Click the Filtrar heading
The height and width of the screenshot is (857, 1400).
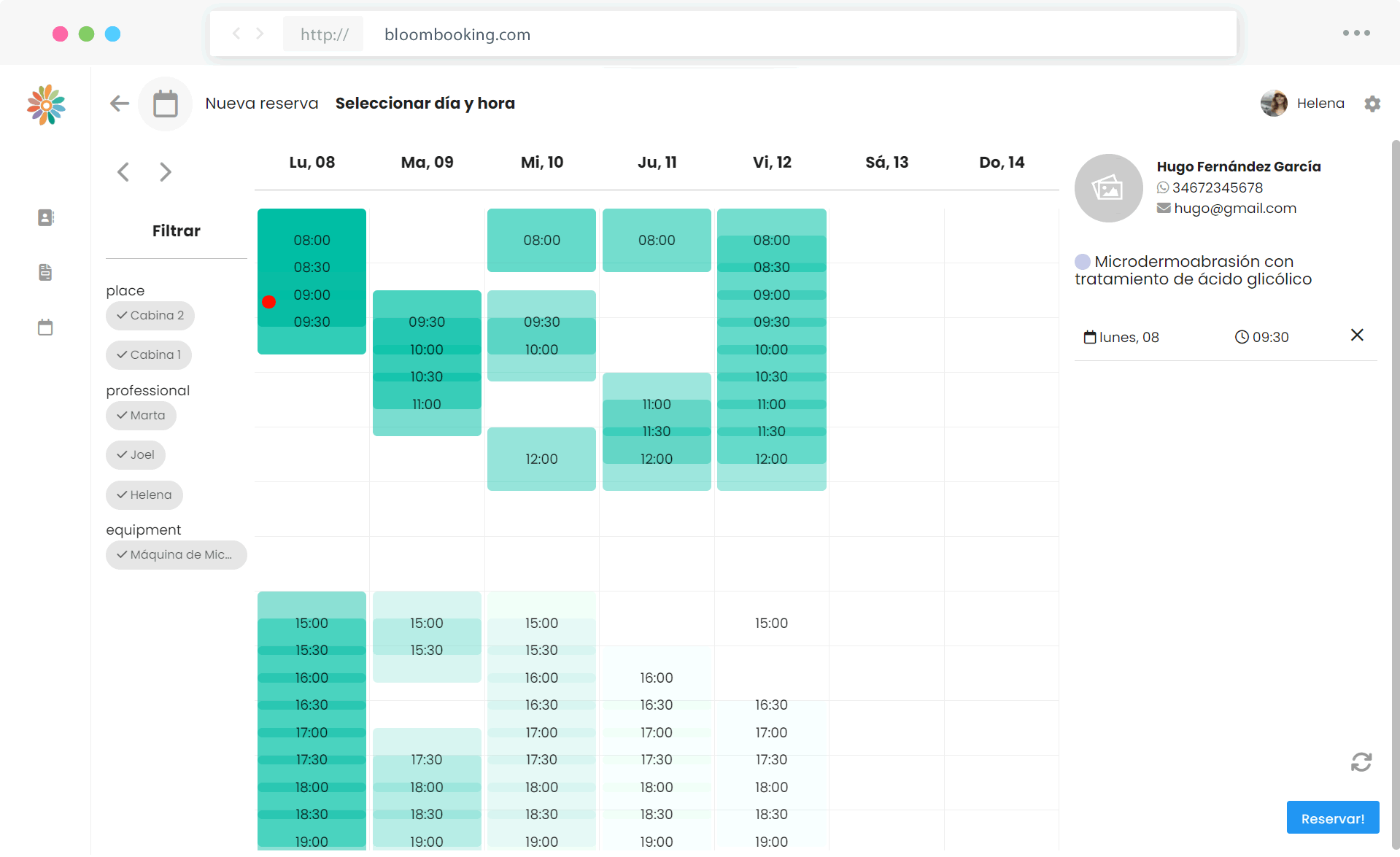tap(176, 230)
